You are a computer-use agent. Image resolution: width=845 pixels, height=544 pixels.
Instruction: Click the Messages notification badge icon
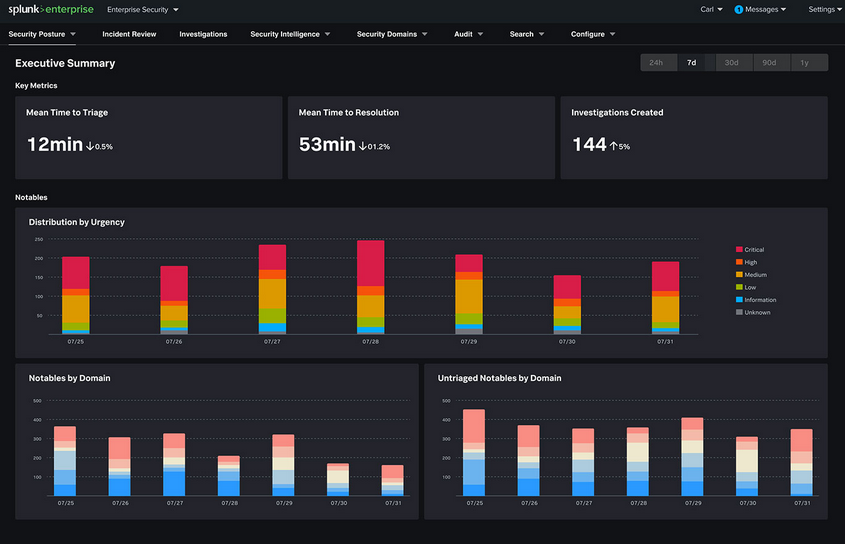(x=738, y=9)
